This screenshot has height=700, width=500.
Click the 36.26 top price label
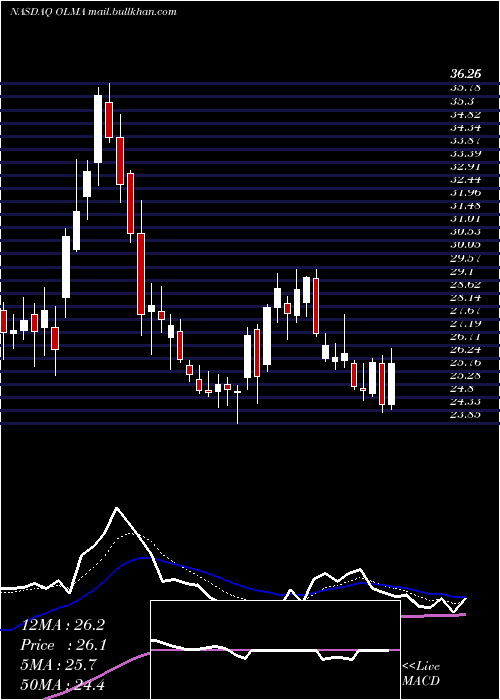point(466,74)
